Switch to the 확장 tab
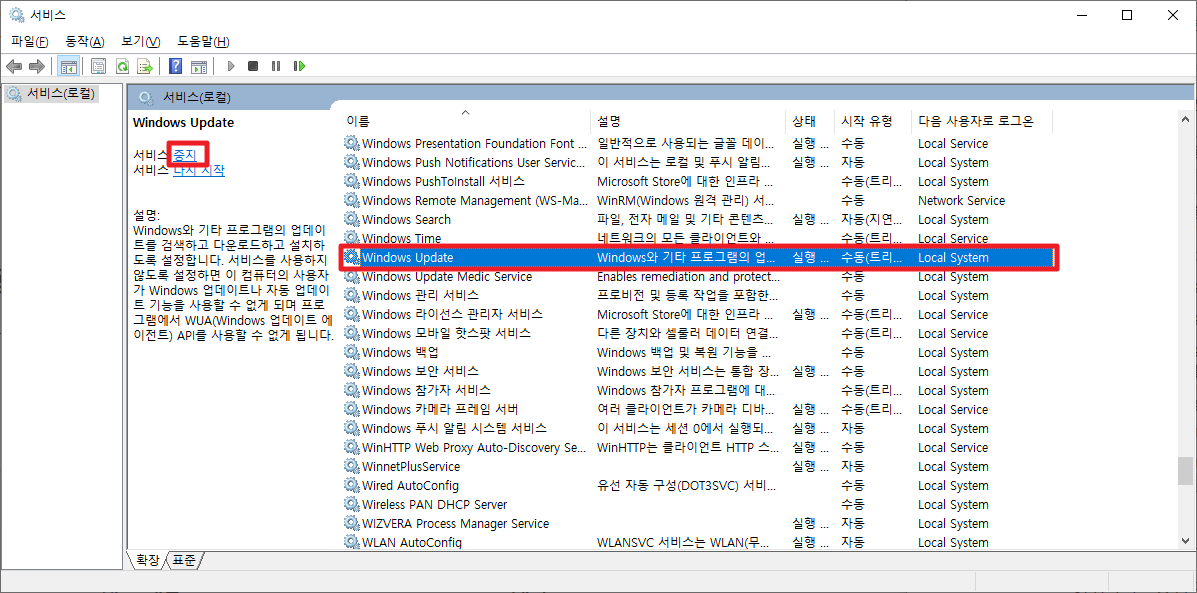Viewport: 1197px width, 593px height. (147, 561)
